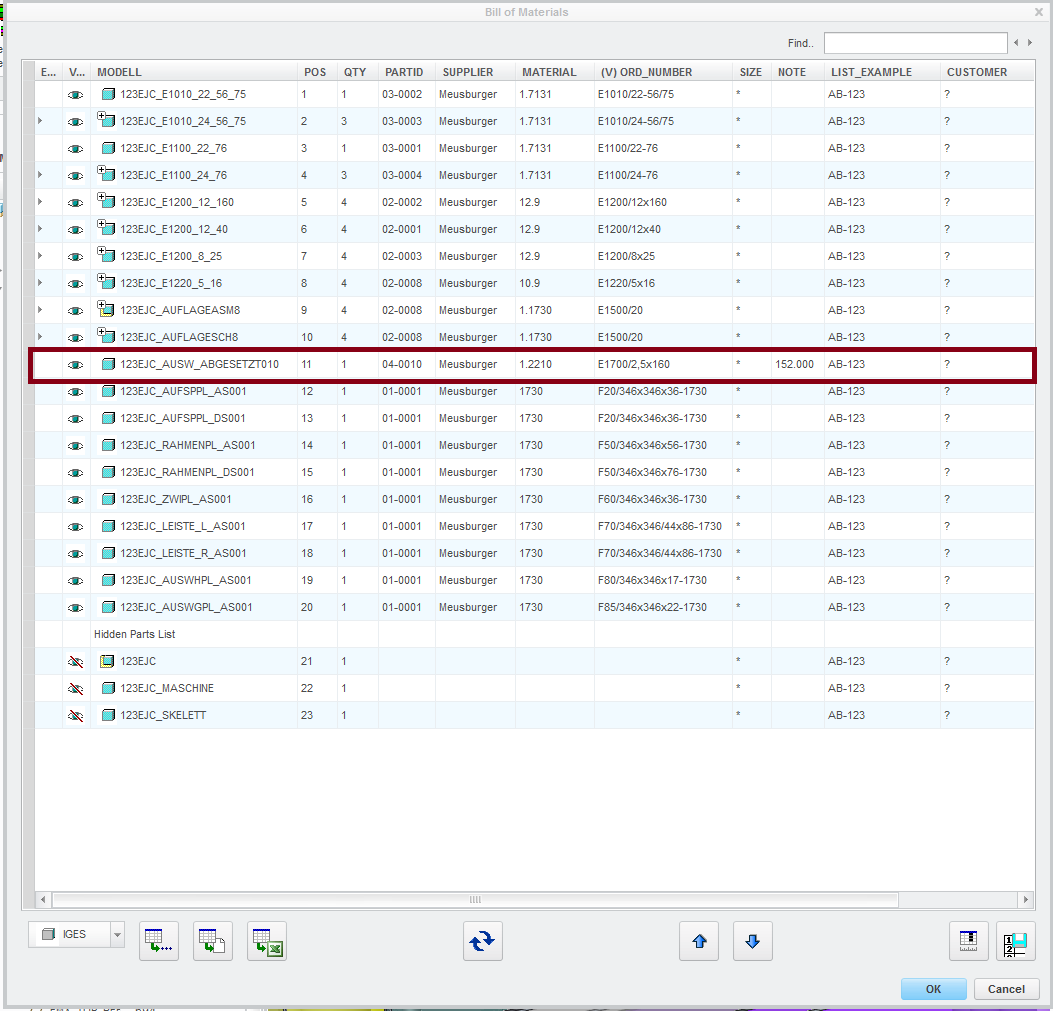Move selected row up with blue arrow
This screenshot has width=1053, height=1011.
point(699,940)
